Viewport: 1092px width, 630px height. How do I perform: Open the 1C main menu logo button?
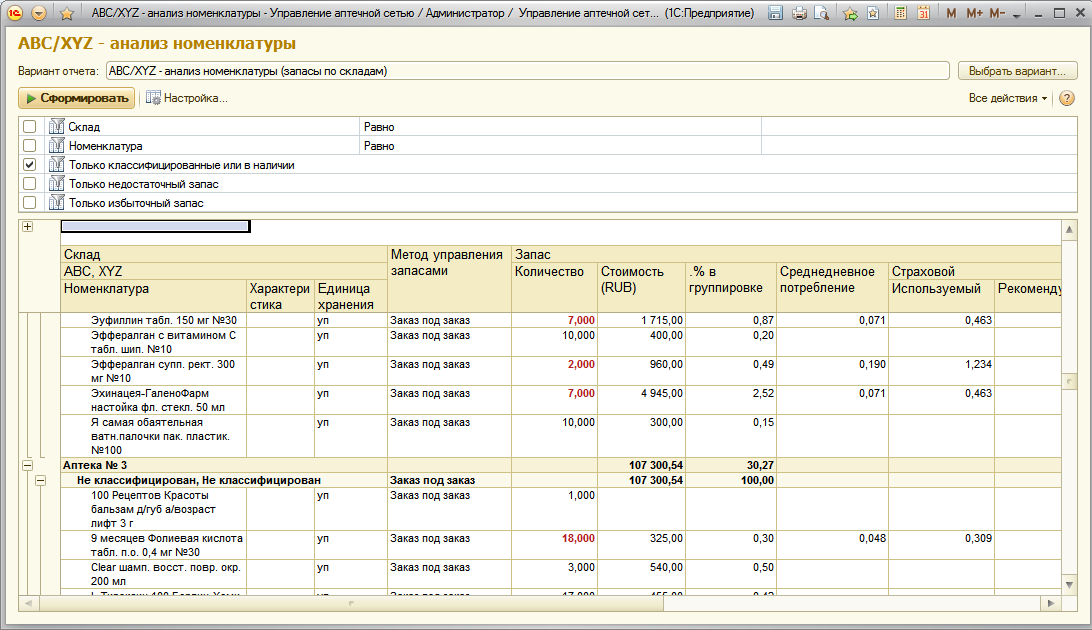coord(15,13)
